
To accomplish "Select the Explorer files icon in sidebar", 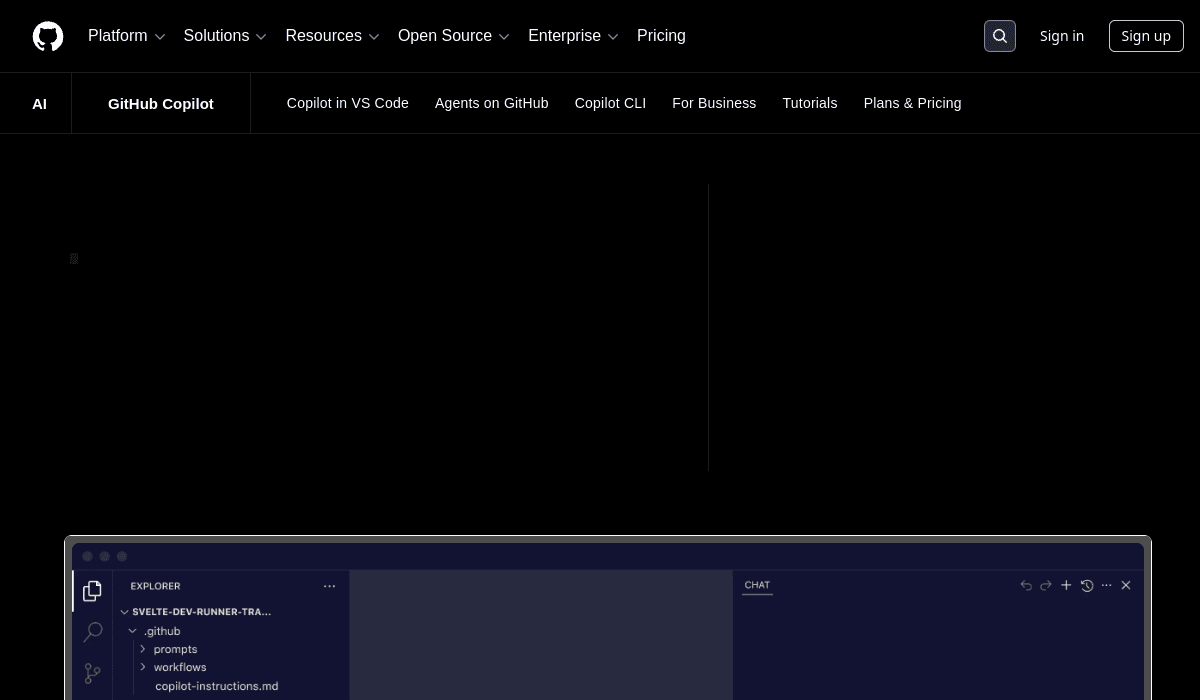I will click(92, 591).
